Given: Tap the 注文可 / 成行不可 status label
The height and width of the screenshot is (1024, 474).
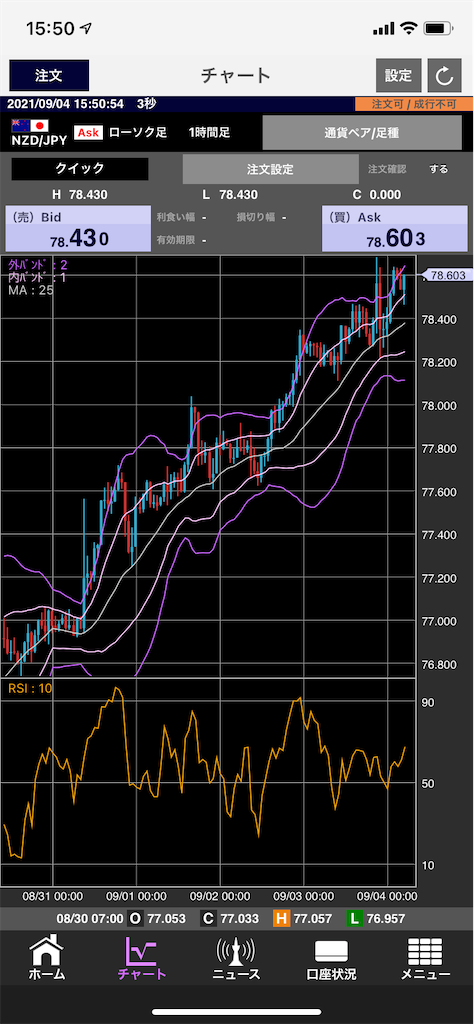Looking at the screenshot, I should pyautogui.click(x=414, y=104).
